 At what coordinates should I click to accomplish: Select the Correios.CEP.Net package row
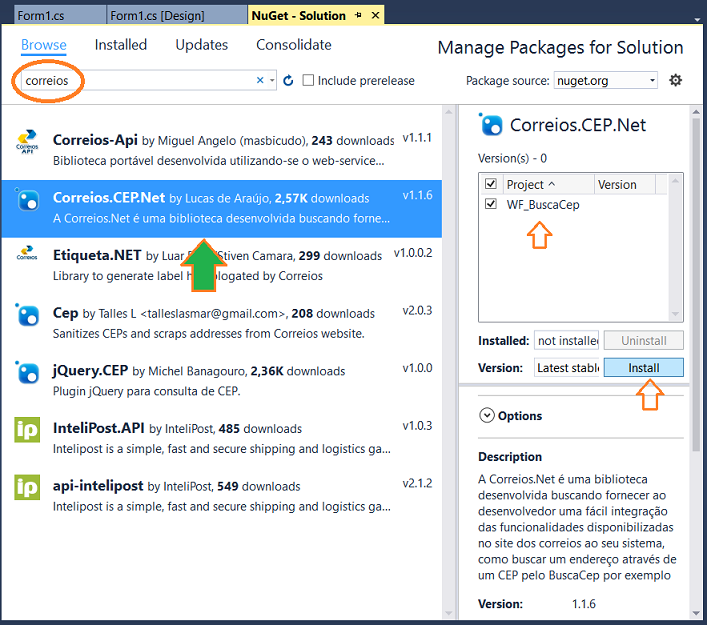point(221,209)
